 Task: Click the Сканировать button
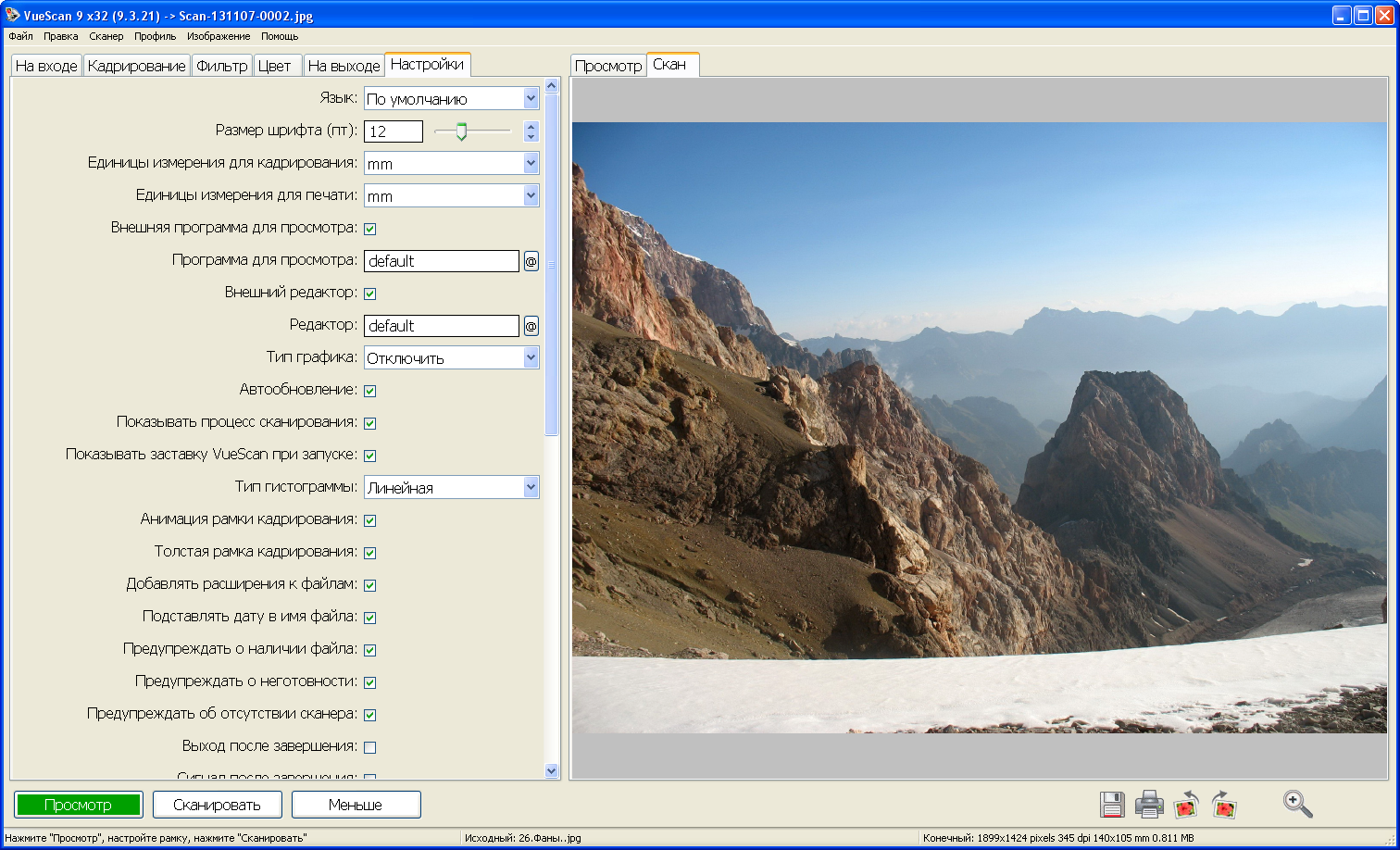[217, 805]
